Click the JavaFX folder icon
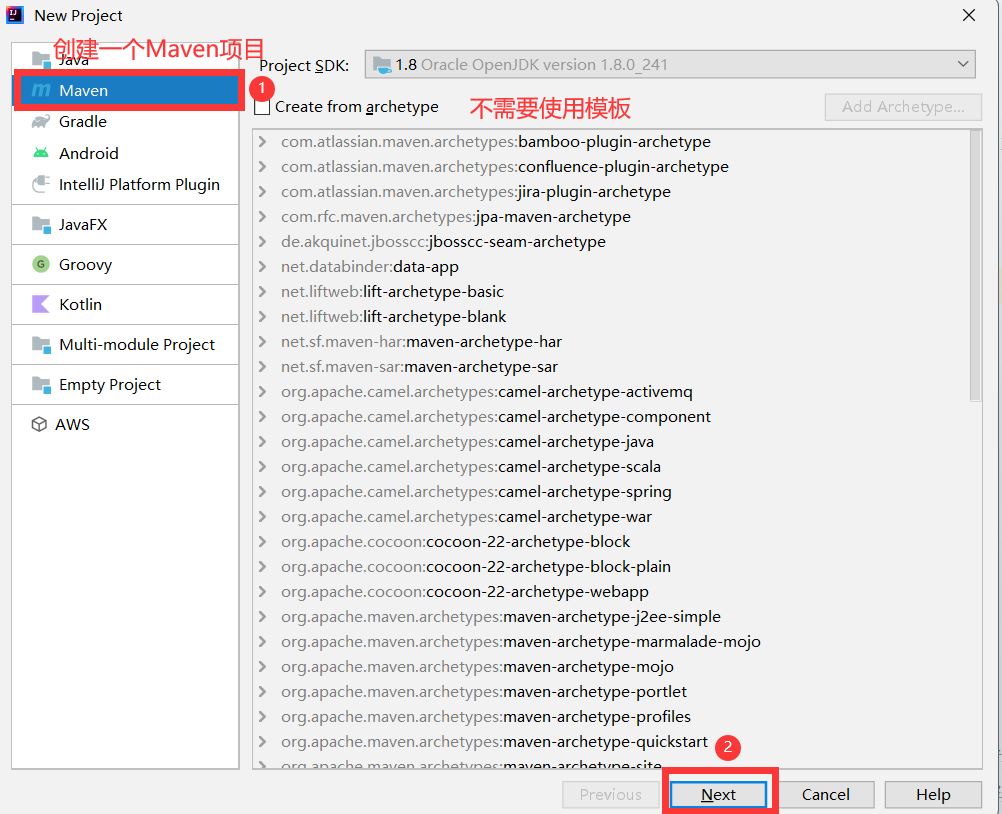The width and height of the screenshot is (1002, 814). click(41, 224)
